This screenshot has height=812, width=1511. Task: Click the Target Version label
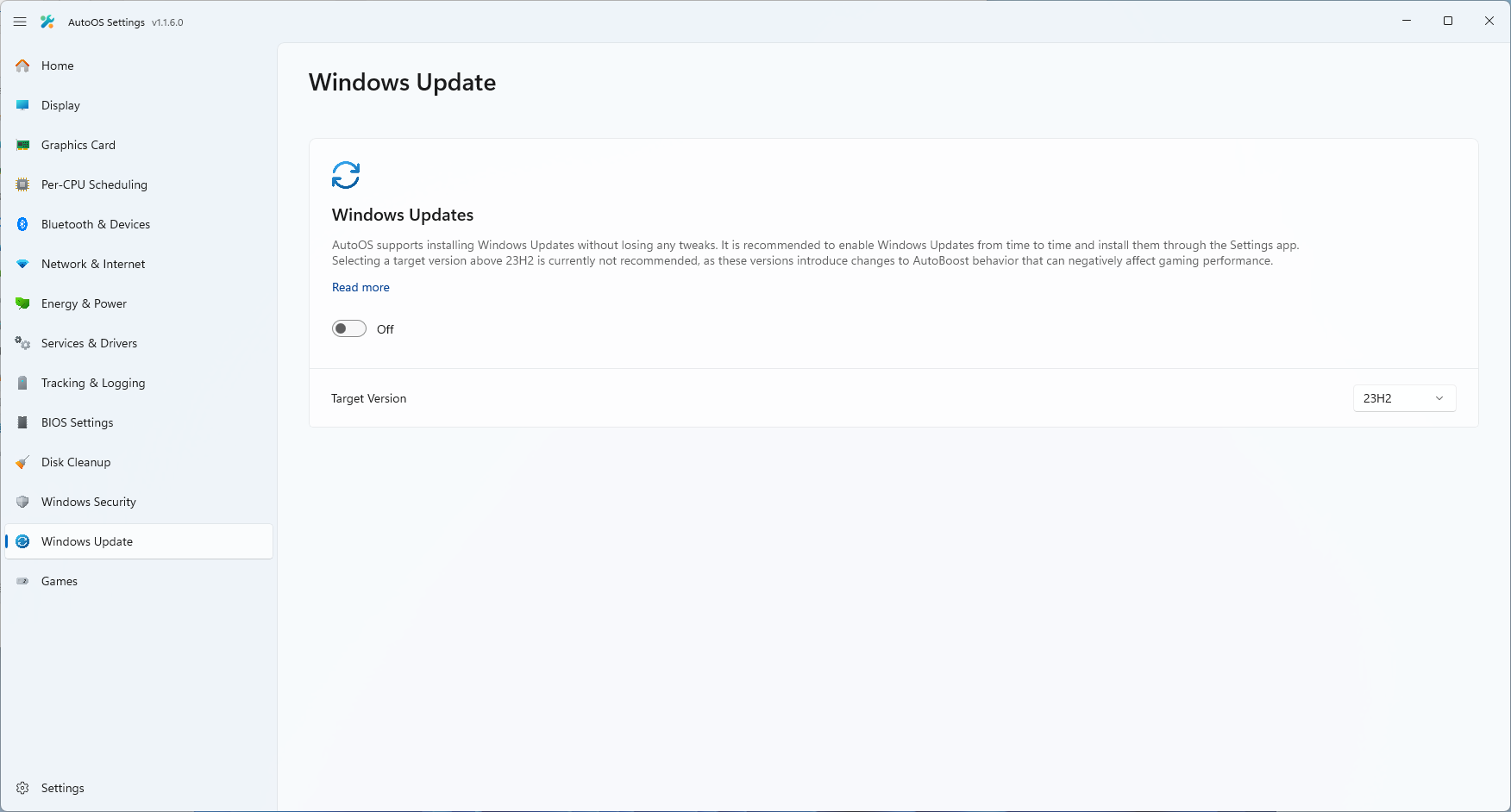(x=368, y=398)
